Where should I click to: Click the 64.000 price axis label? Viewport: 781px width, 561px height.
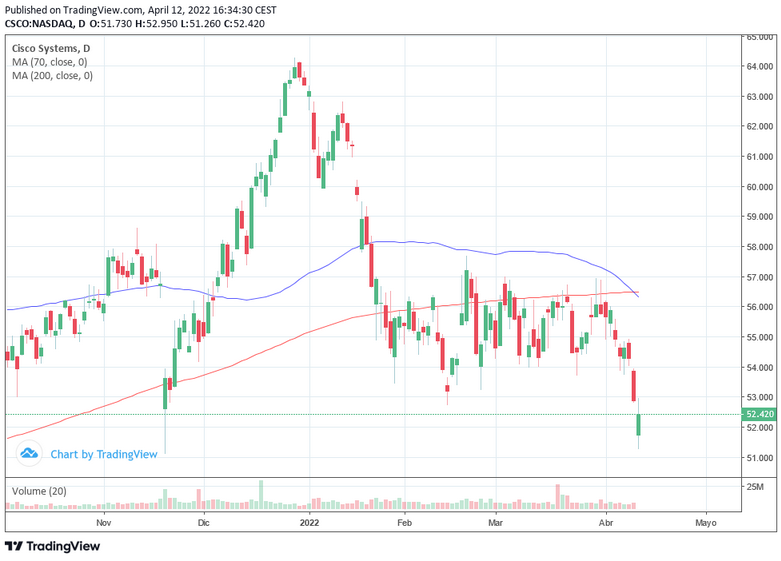click(760, 67)
